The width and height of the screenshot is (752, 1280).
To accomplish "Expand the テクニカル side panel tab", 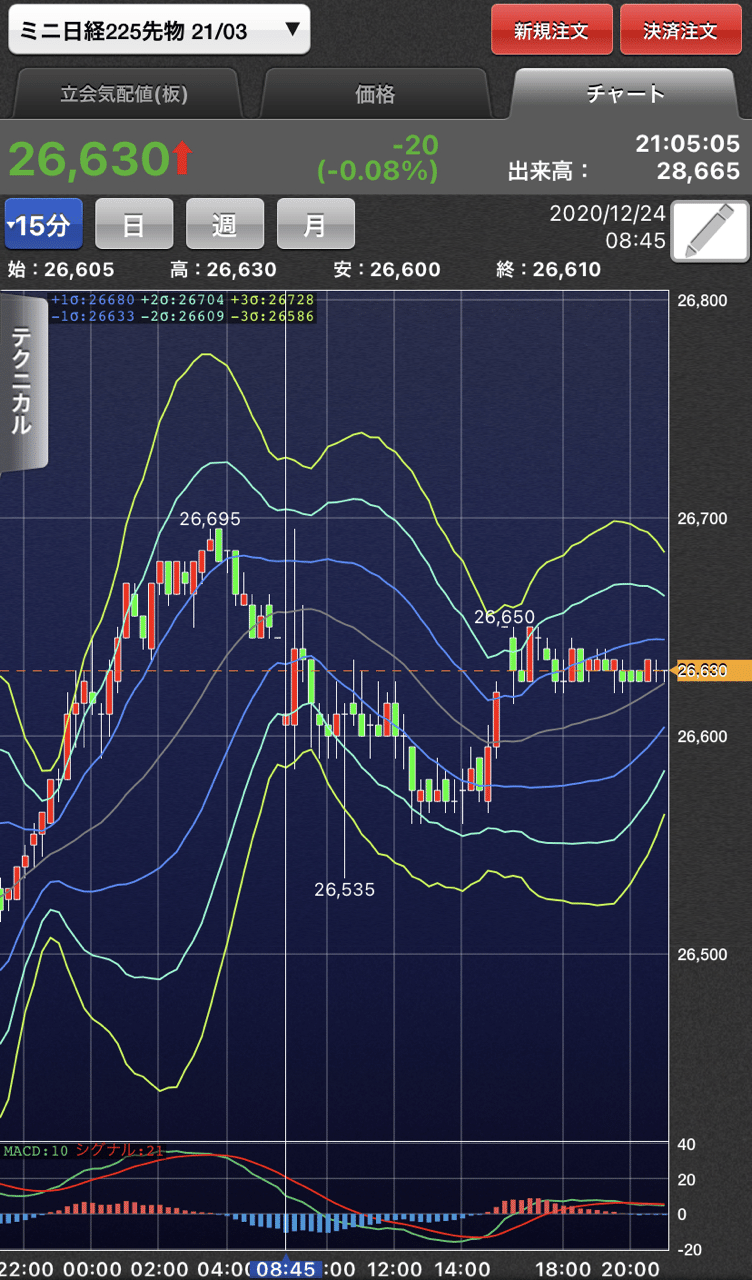I will 23,382.
